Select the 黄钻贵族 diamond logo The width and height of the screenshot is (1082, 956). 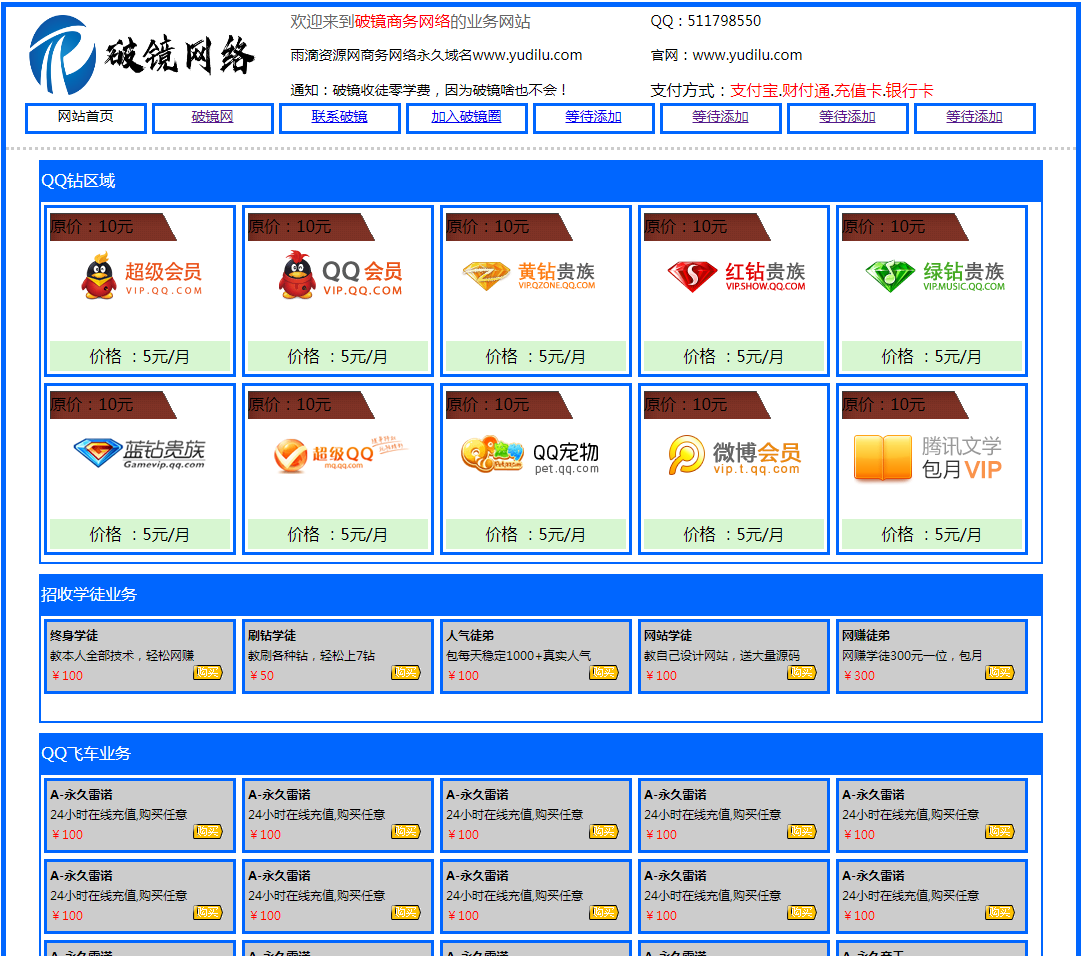click(x=529, y=275)
